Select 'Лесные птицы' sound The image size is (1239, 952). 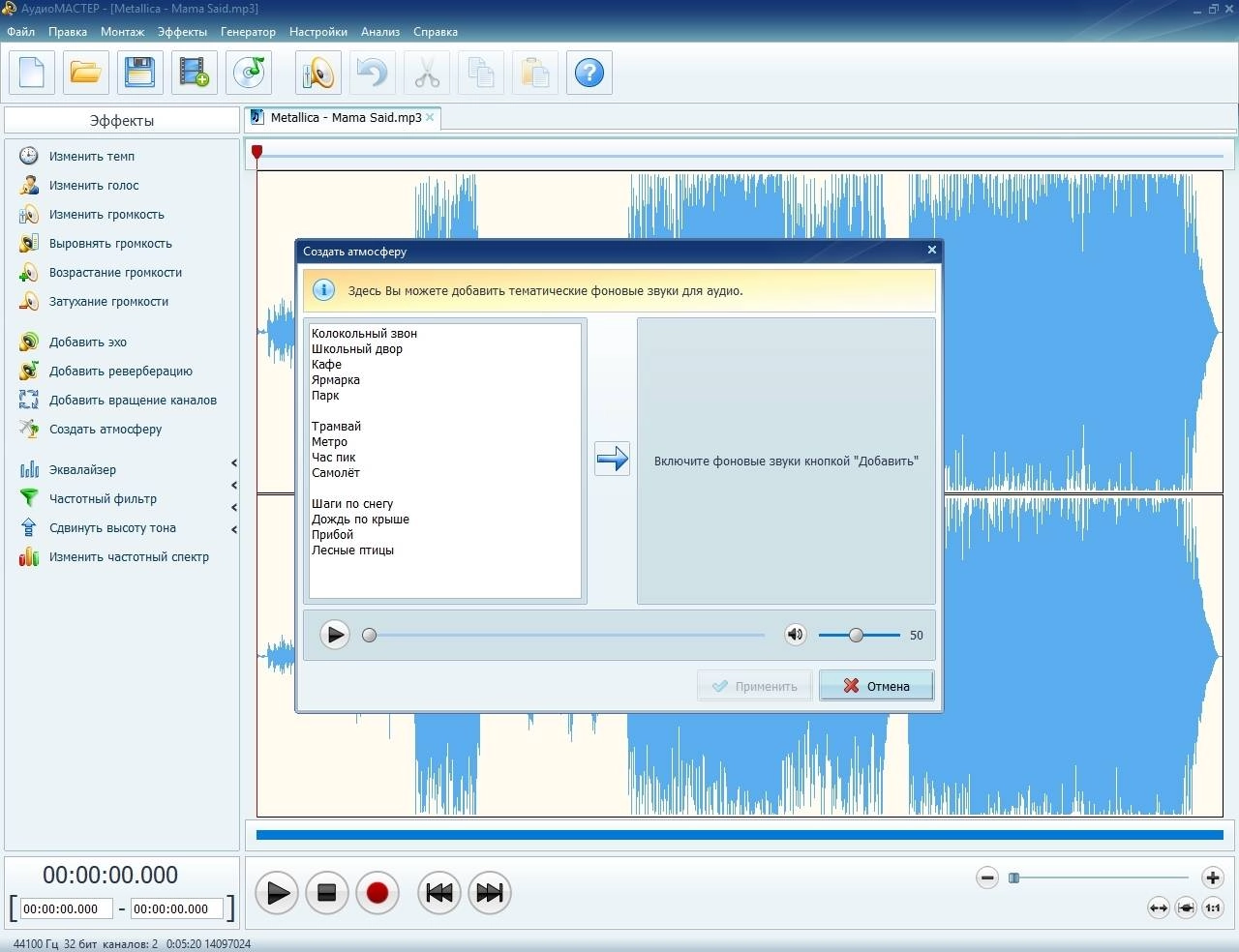(x=352, y=550)
